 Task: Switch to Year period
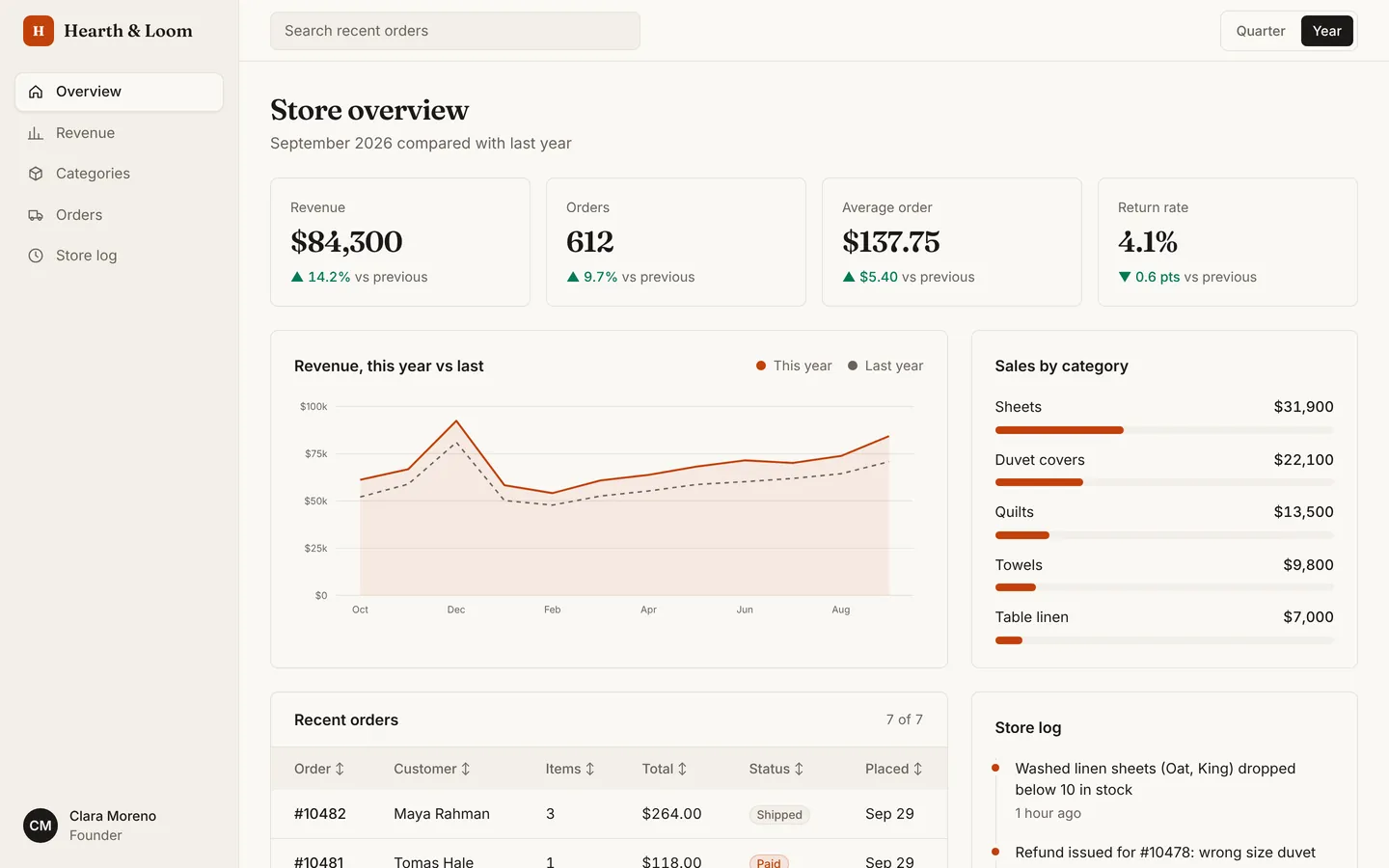pos(1327,31)
